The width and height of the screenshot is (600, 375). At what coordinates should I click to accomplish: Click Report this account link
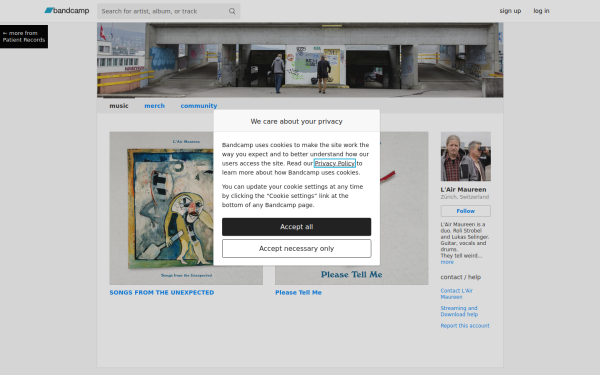point(465,326)
